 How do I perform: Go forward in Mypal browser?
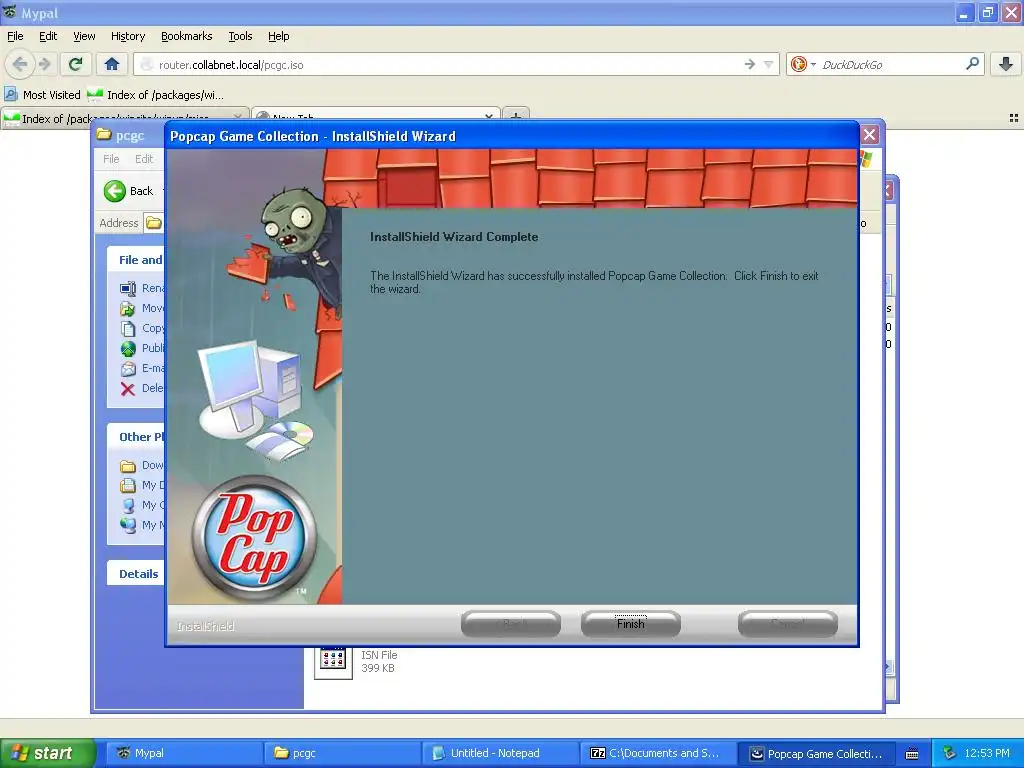[44, 64]
